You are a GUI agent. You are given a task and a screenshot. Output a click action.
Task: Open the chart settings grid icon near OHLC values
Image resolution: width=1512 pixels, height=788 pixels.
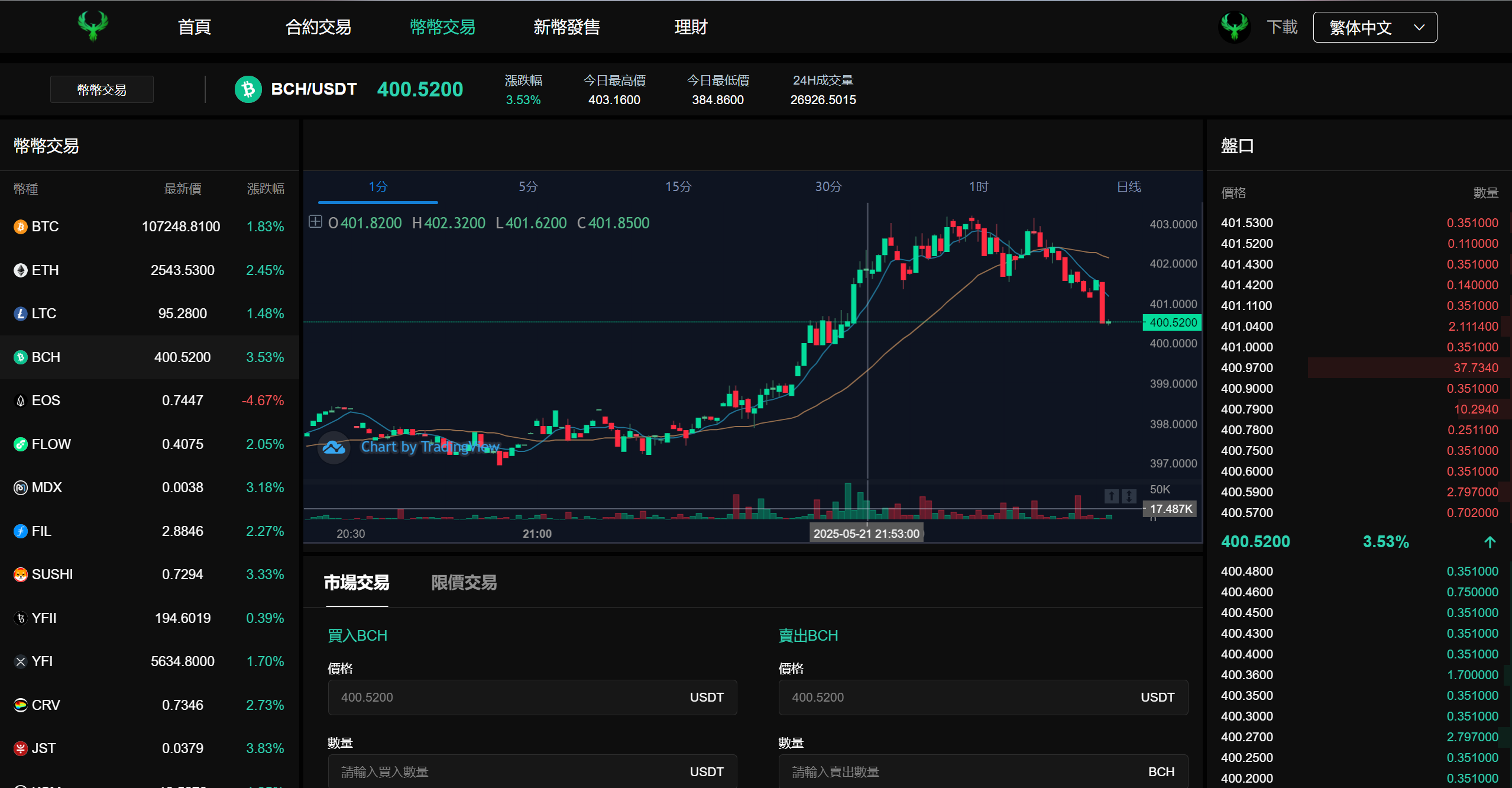coord(316,222)
